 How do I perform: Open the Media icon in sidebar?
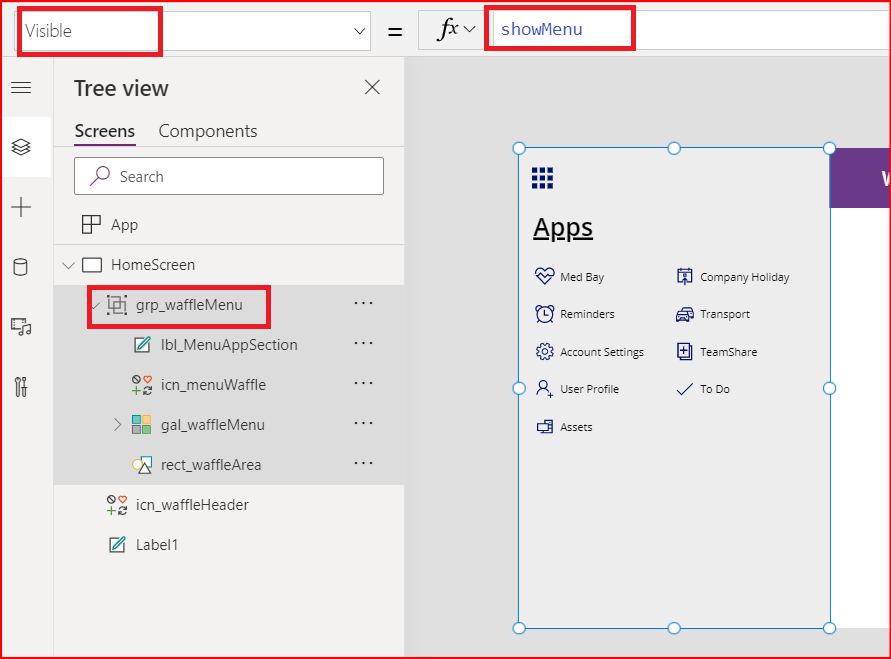(21, 326)
